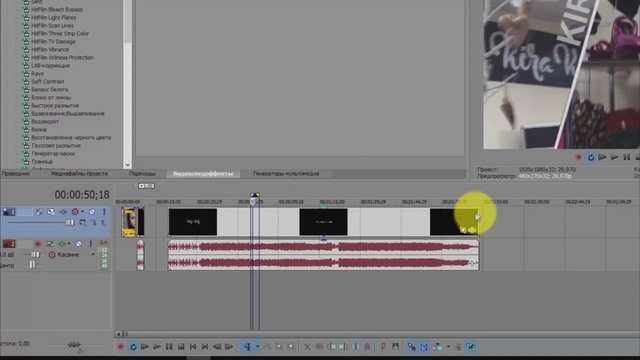Toggle Automatic Crossfades in the toolbar

[x=424, y=347]
